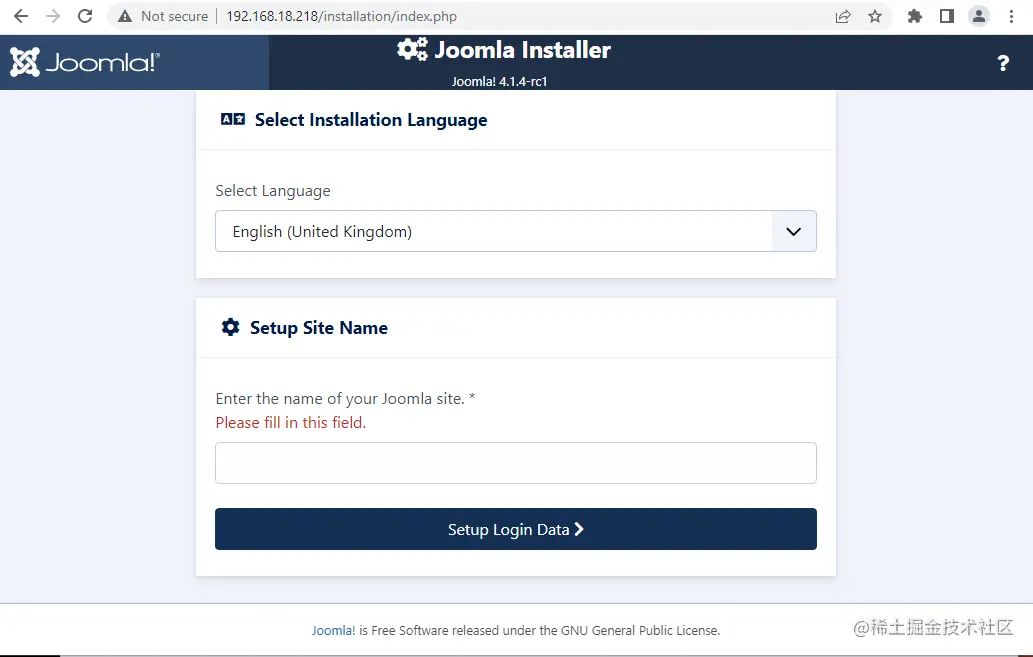Image resolution: width=1033 pixels, height=657 pixels.
Task: Click the Joomla! logo
Action: pyautogui.click(x=85, y=63)
